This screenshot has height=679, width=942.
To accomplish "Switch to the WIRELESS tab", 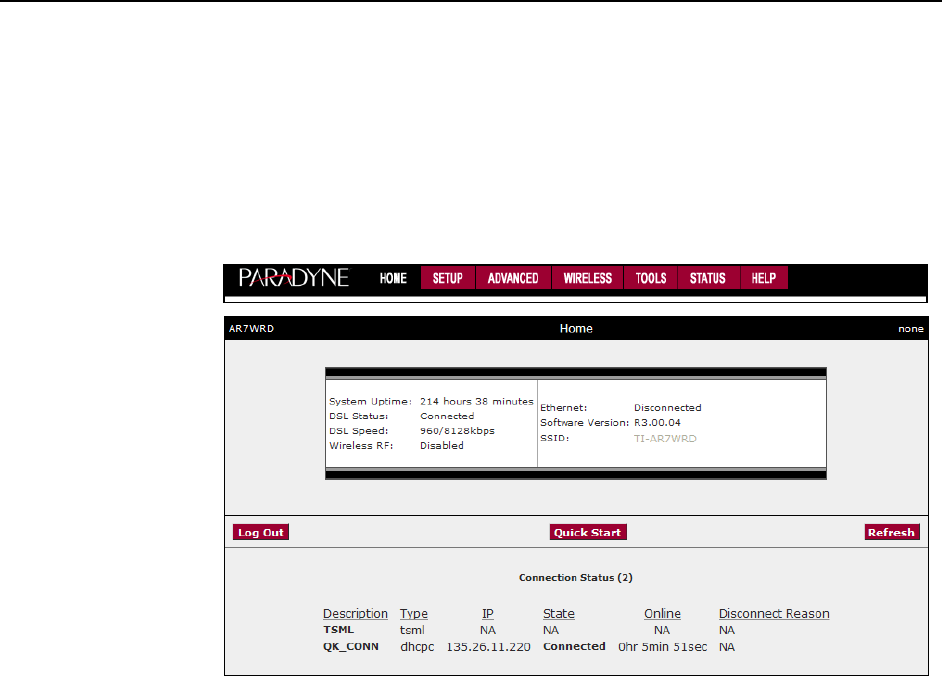I will (588, 278).
